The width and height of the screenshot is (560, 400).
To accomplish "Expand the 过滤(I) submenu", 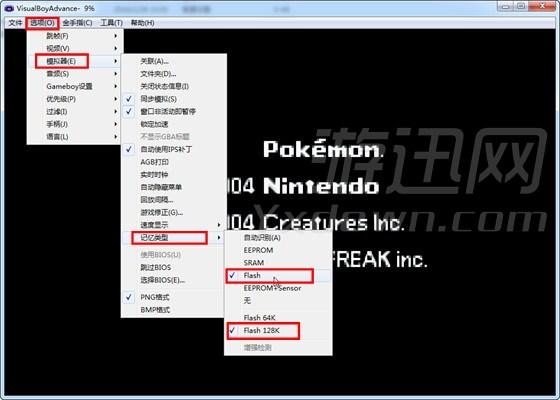I will point(75,112).
